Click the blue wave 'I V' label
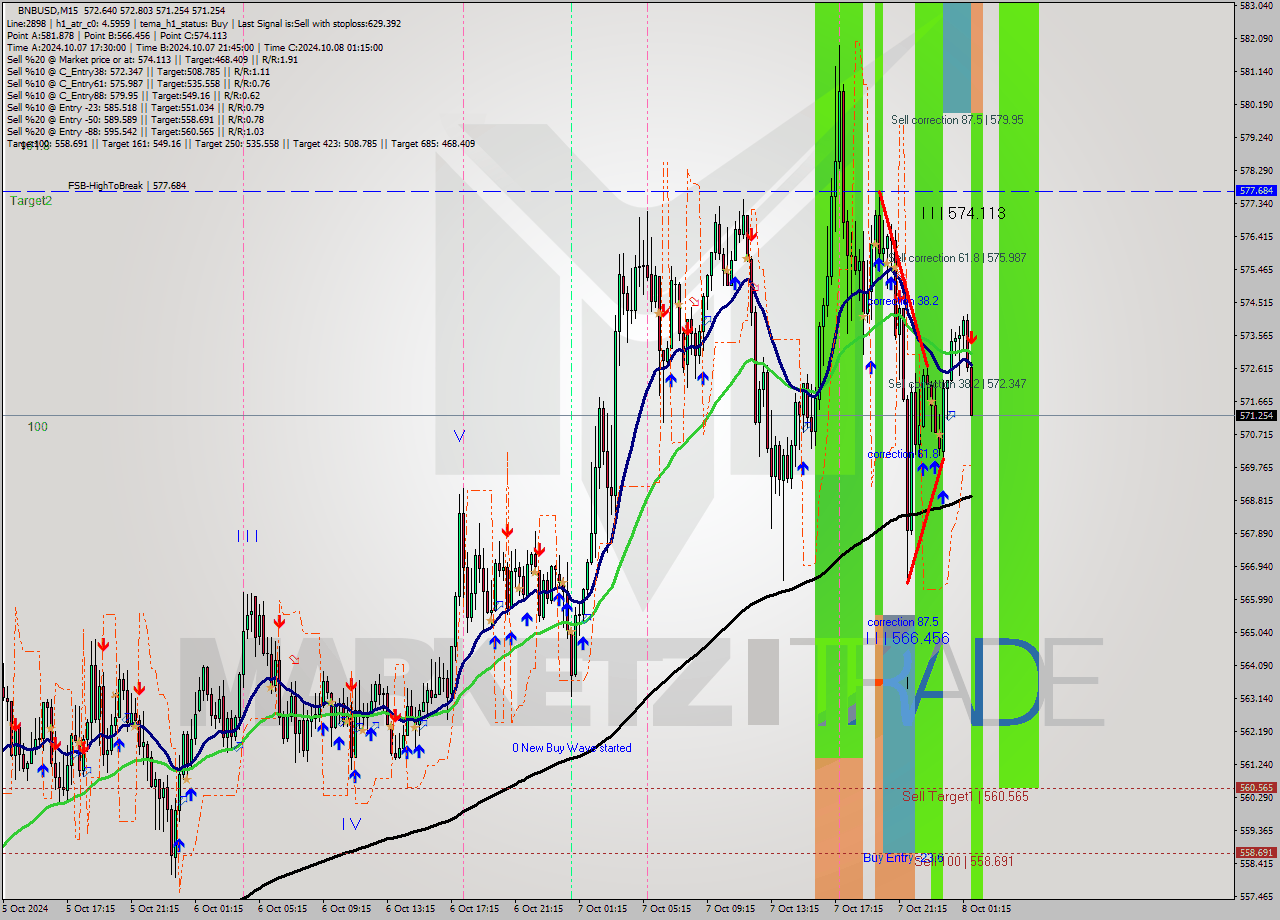 pos(350,824)
